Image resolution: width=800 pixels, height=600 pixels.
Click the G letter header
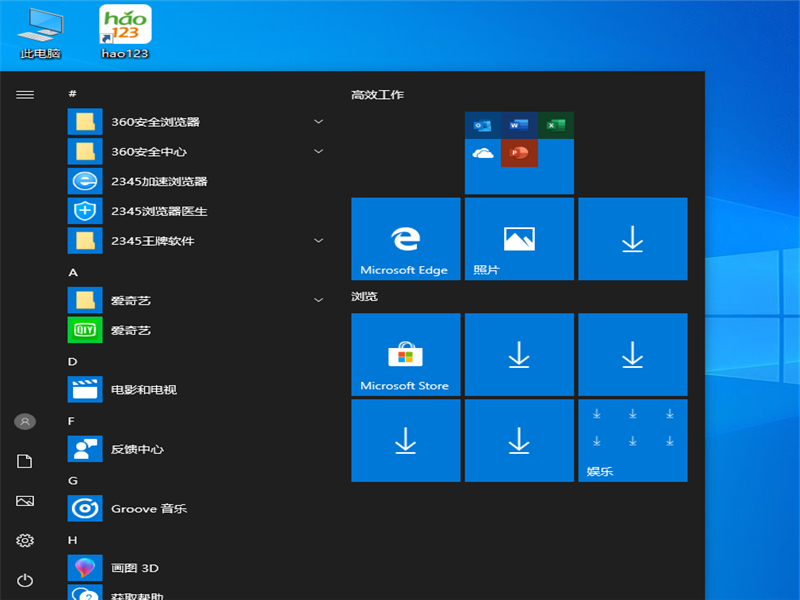coord(72,481)
